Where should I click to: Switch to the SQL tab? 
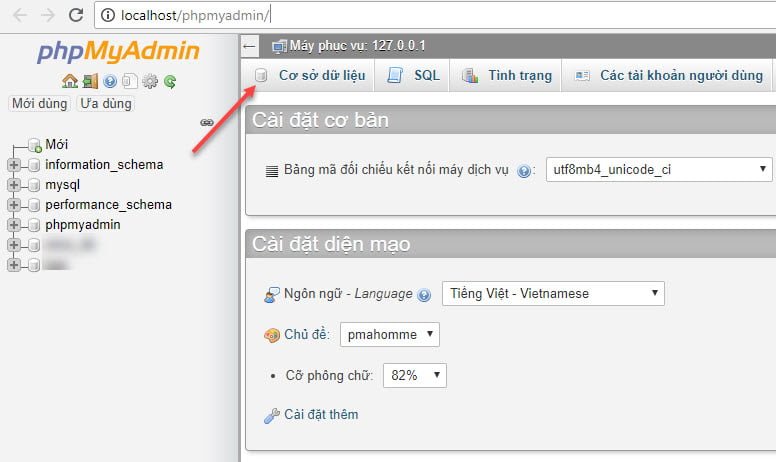[415, 75]
